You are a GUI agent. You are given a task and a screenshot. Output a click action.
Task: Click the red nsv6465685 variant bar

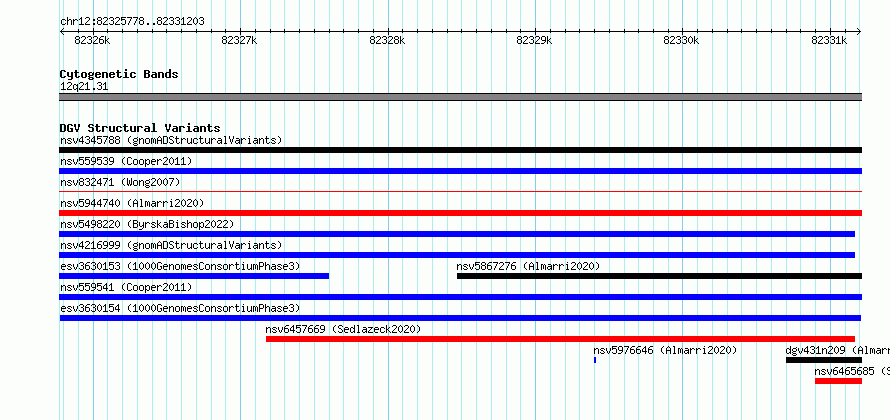(838, 381)
